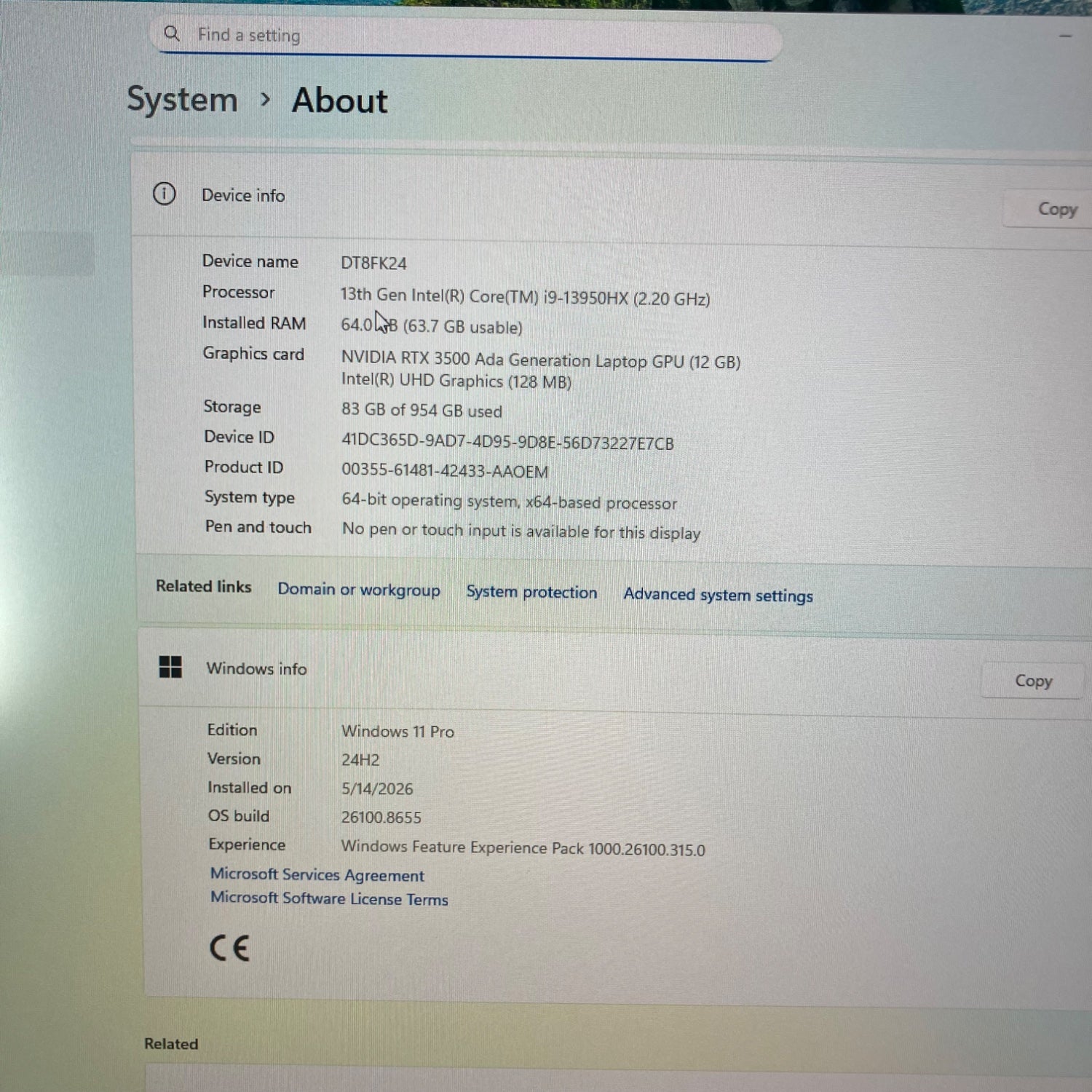Click the Windows info section header
The height and width of the screenshot is (1092, 1092).
(256, 668)
